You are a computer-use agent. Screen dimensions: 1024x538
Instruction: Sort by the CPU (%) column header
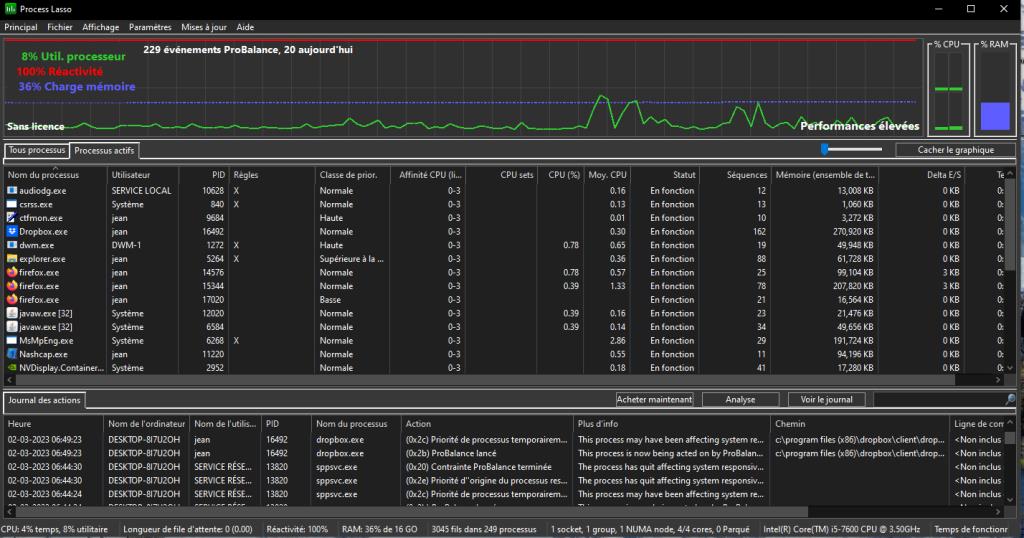point(560,174)
